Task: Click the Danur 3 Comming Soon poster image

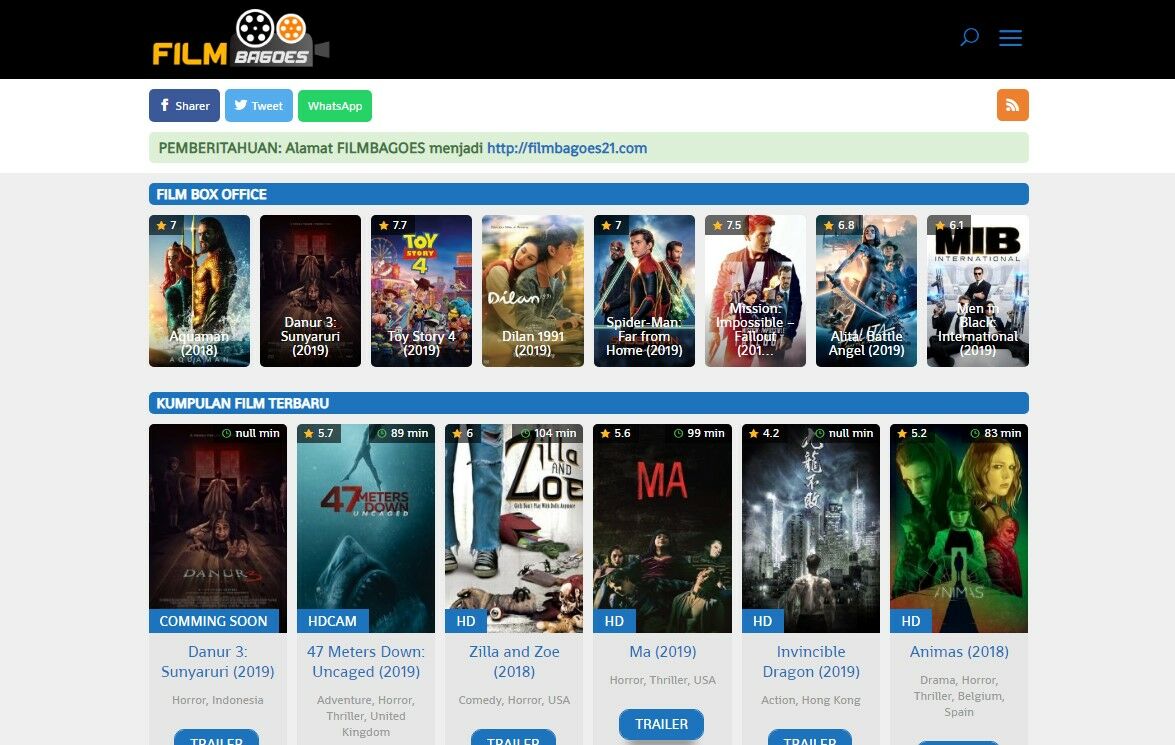Action: click(218, 528)
